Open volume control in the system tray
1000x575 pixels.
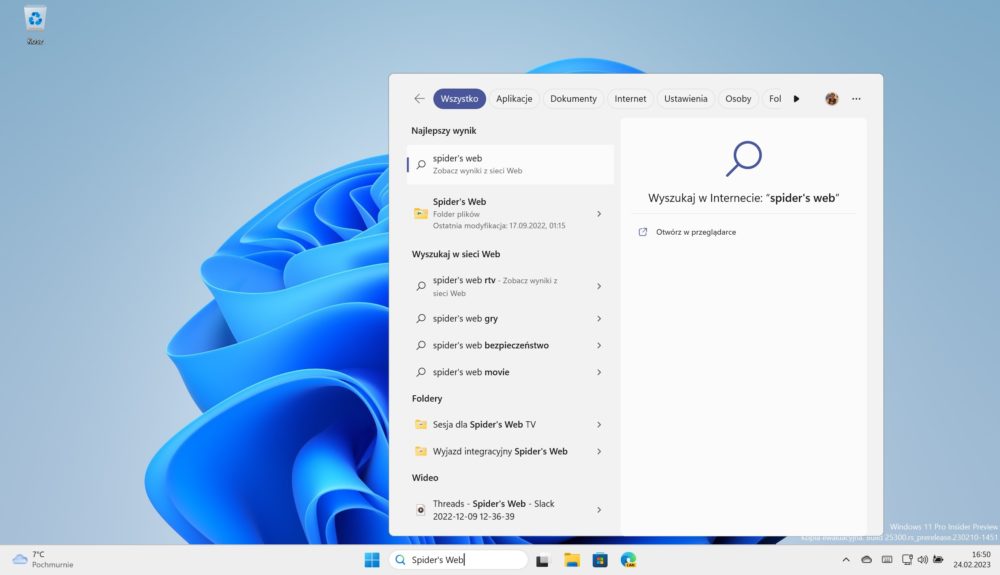pos(922,560)
